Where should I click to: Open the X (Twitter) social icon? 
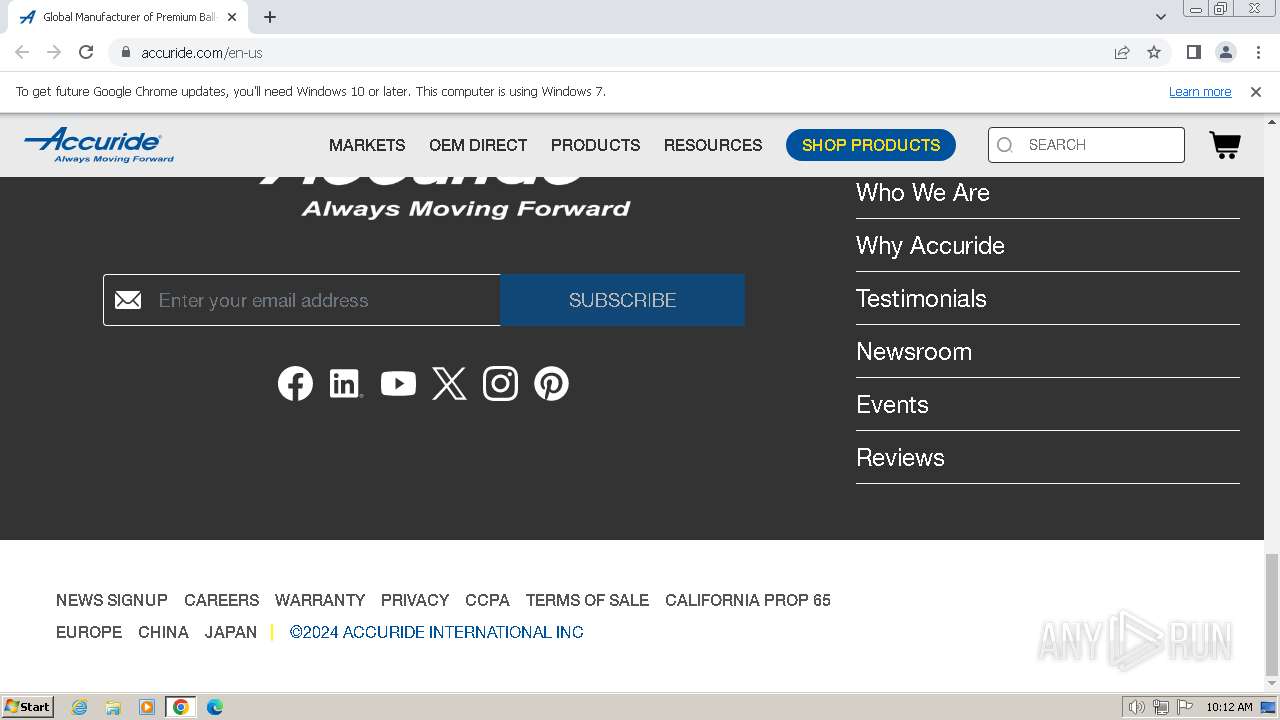point(449,384)
